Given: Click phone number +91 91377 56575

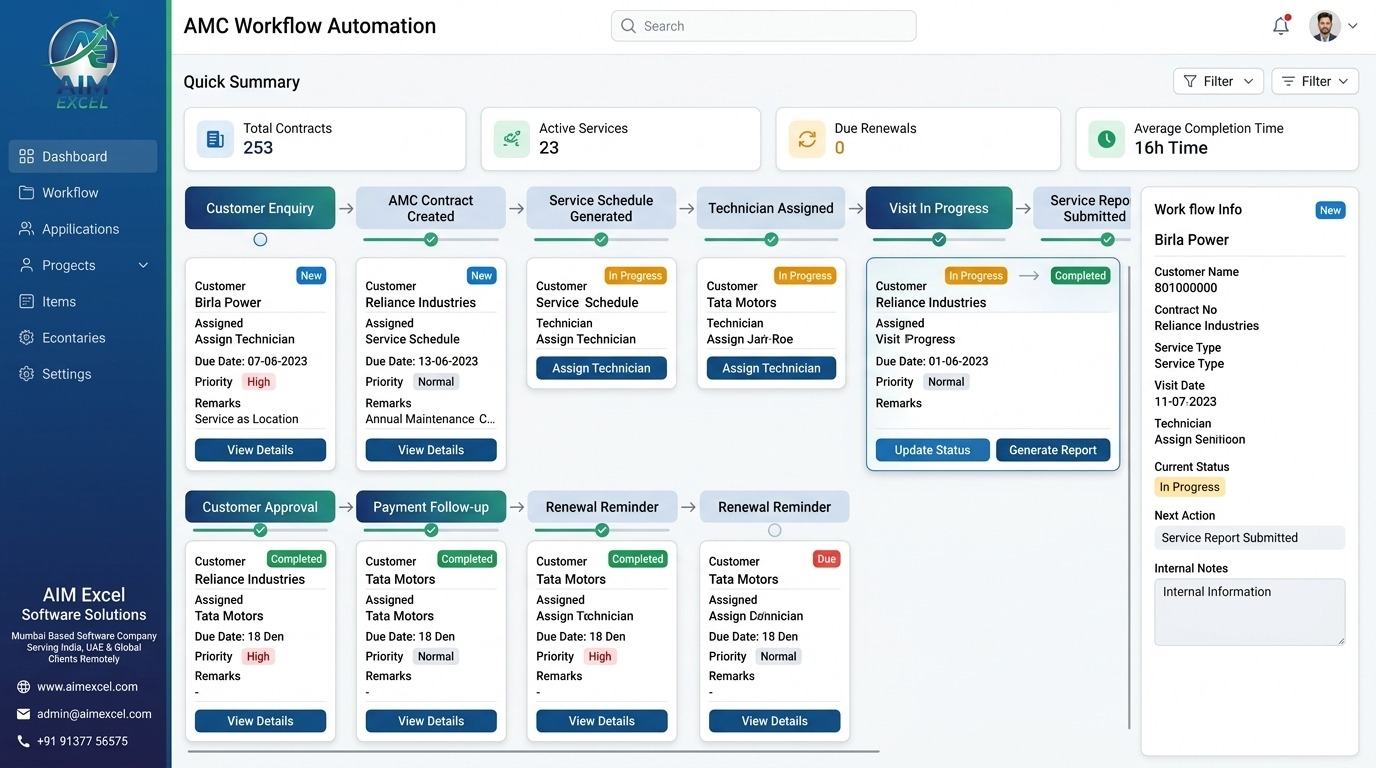Looking at the screenshot, I should click(82, 741).
